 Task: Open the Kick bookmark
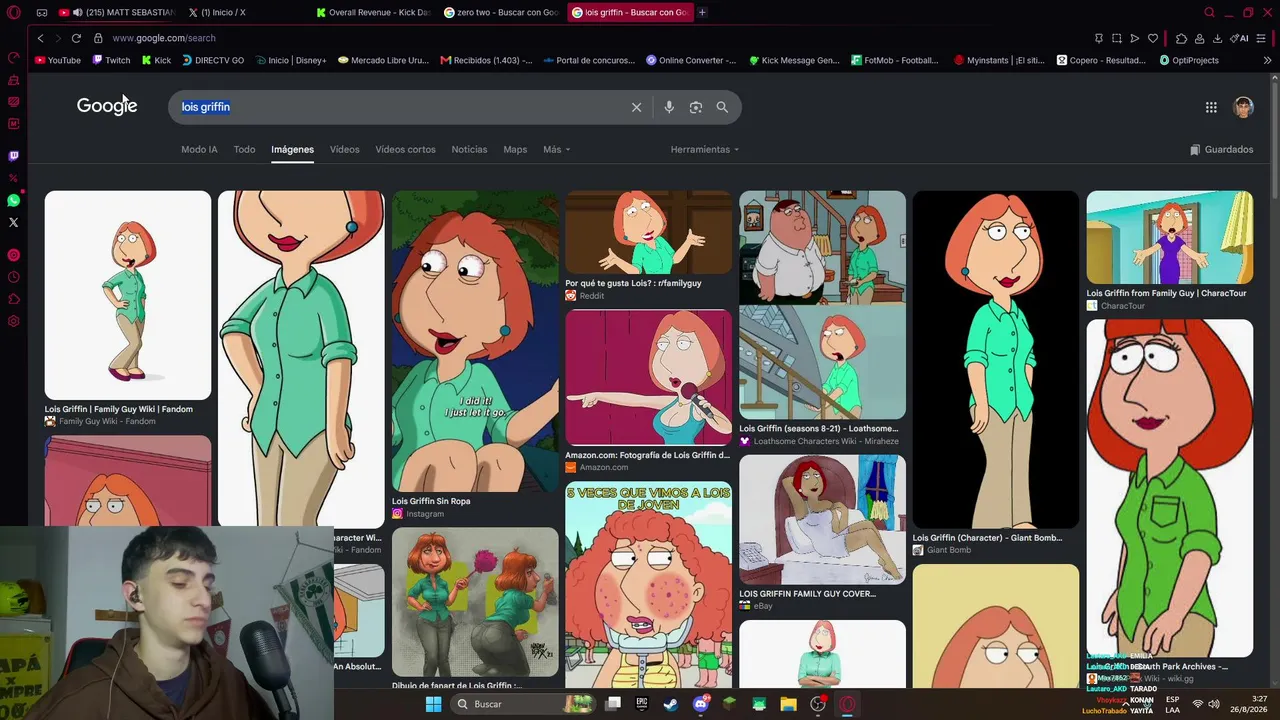tap(156, 60)
